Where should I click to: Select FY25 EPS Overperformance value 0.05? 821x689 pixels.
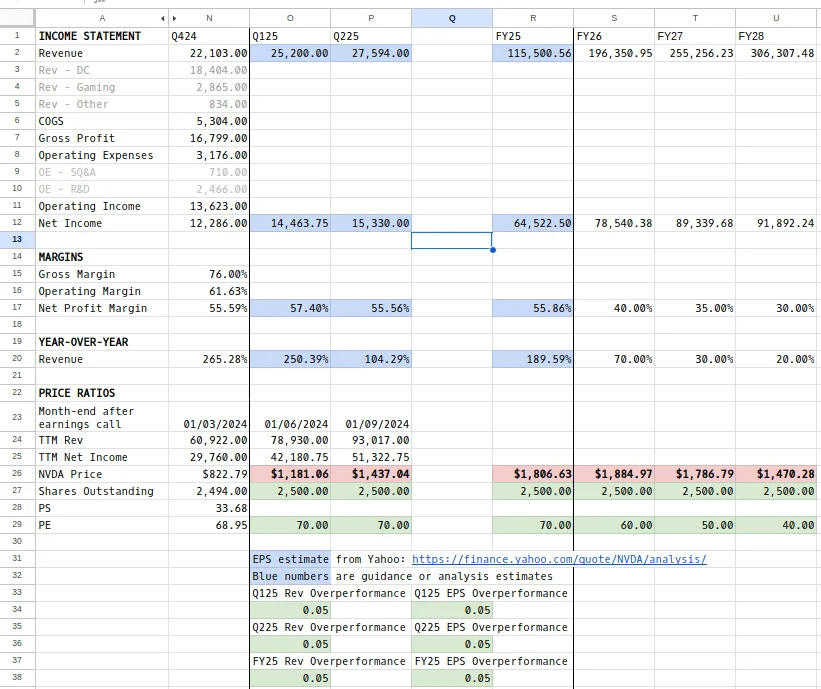452,679
